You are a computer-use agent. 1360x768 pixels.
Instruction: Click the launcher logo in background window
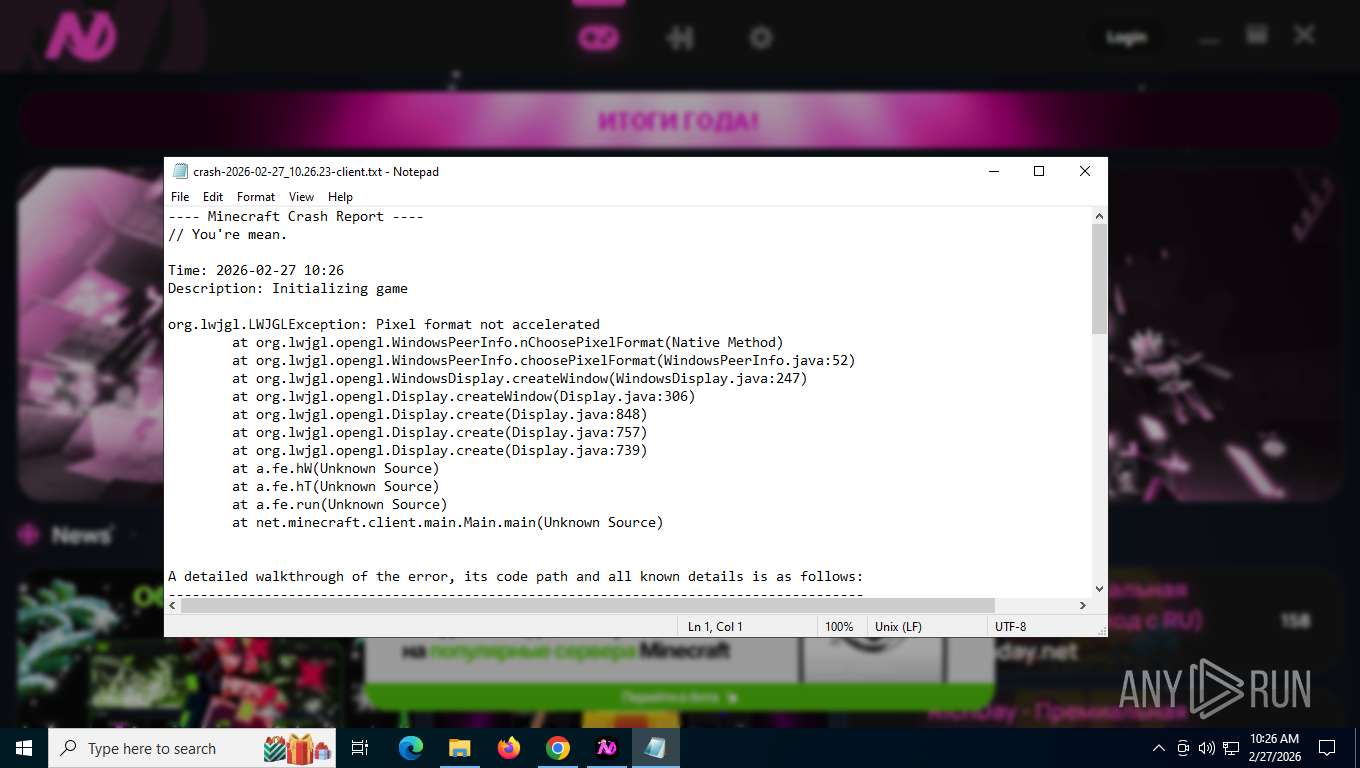click(x=82, y=37)
